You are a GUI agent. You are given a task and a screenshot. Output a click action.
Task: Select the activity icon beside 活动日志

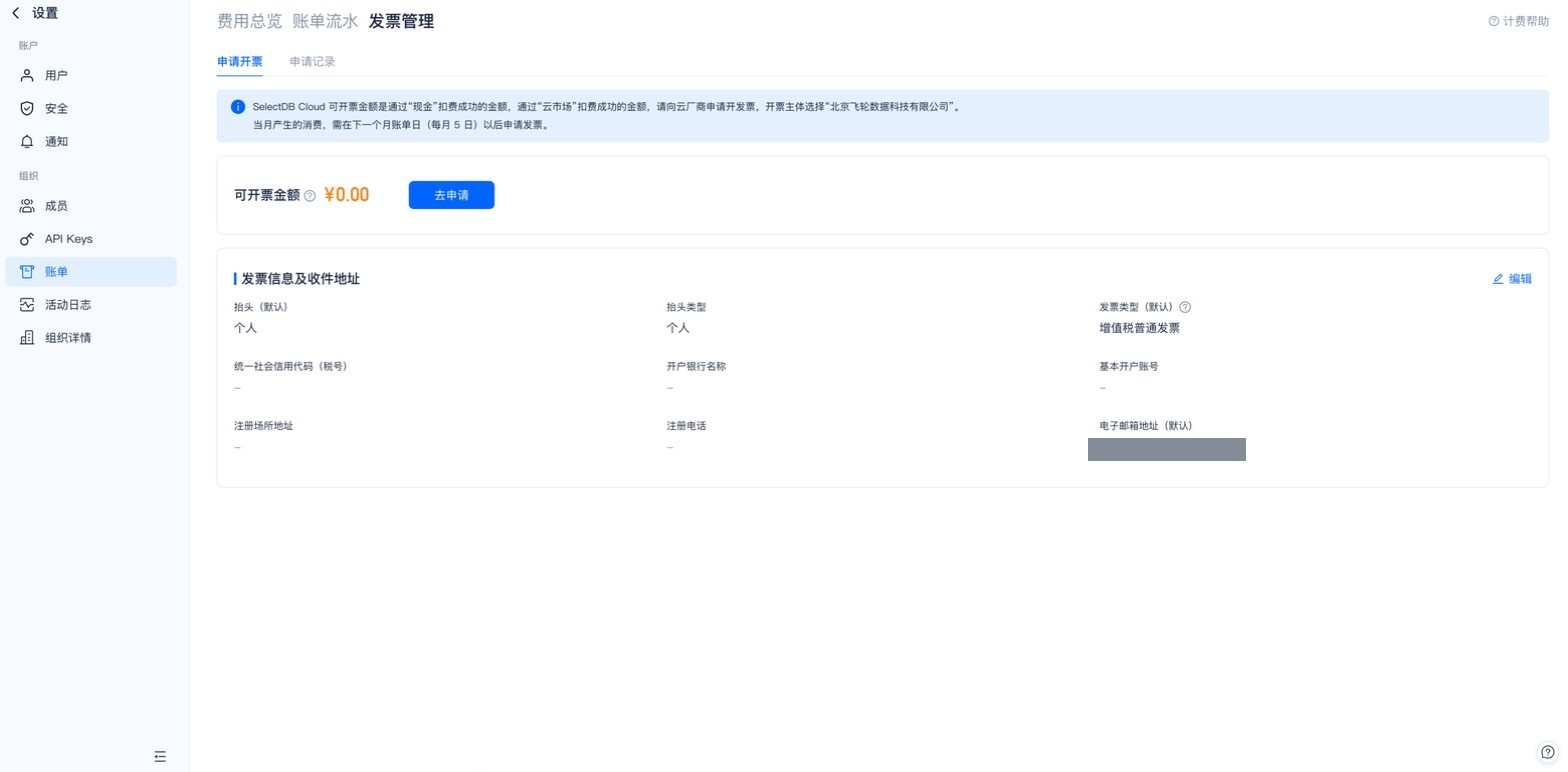[27, 304]
